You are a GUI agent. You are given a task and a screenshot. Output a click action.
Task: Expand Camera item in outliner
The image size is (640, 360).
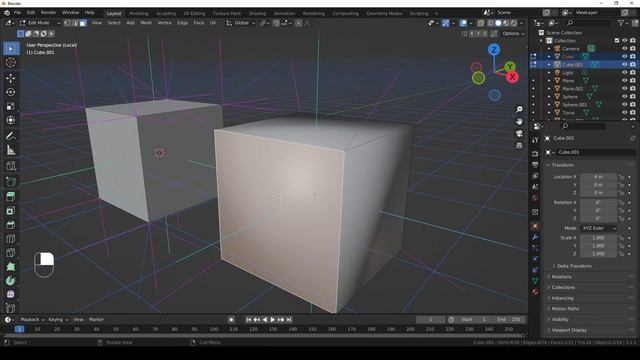point(549,49)
